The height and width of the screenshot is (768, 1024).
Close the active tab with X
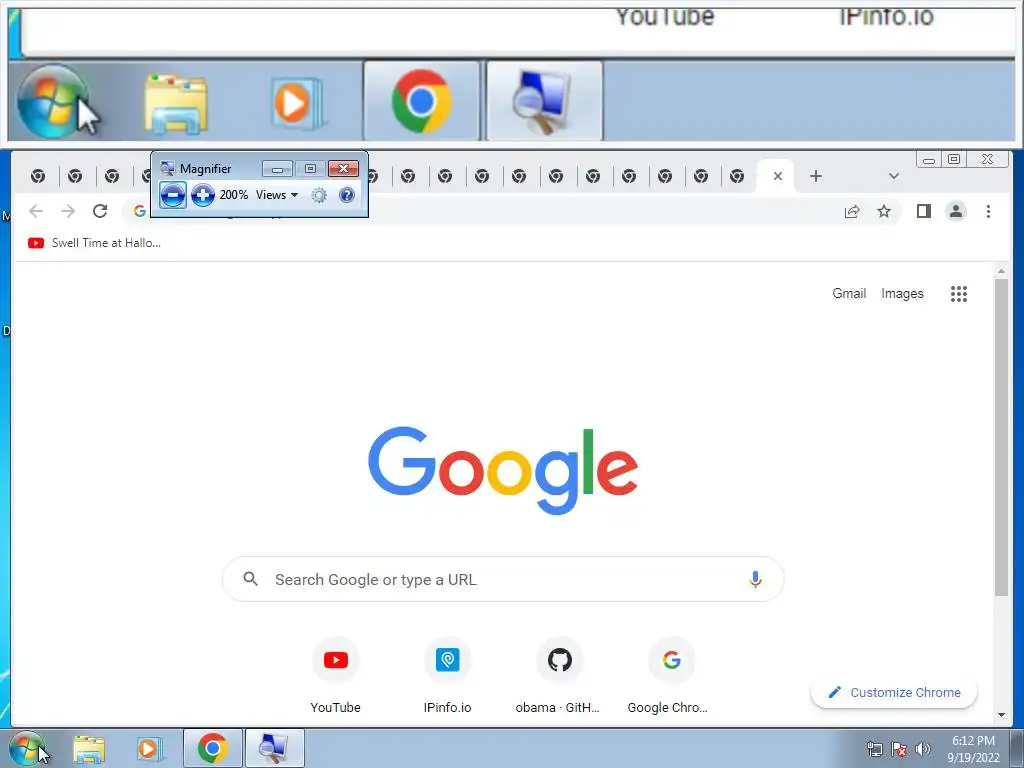(x=778, y=176)
